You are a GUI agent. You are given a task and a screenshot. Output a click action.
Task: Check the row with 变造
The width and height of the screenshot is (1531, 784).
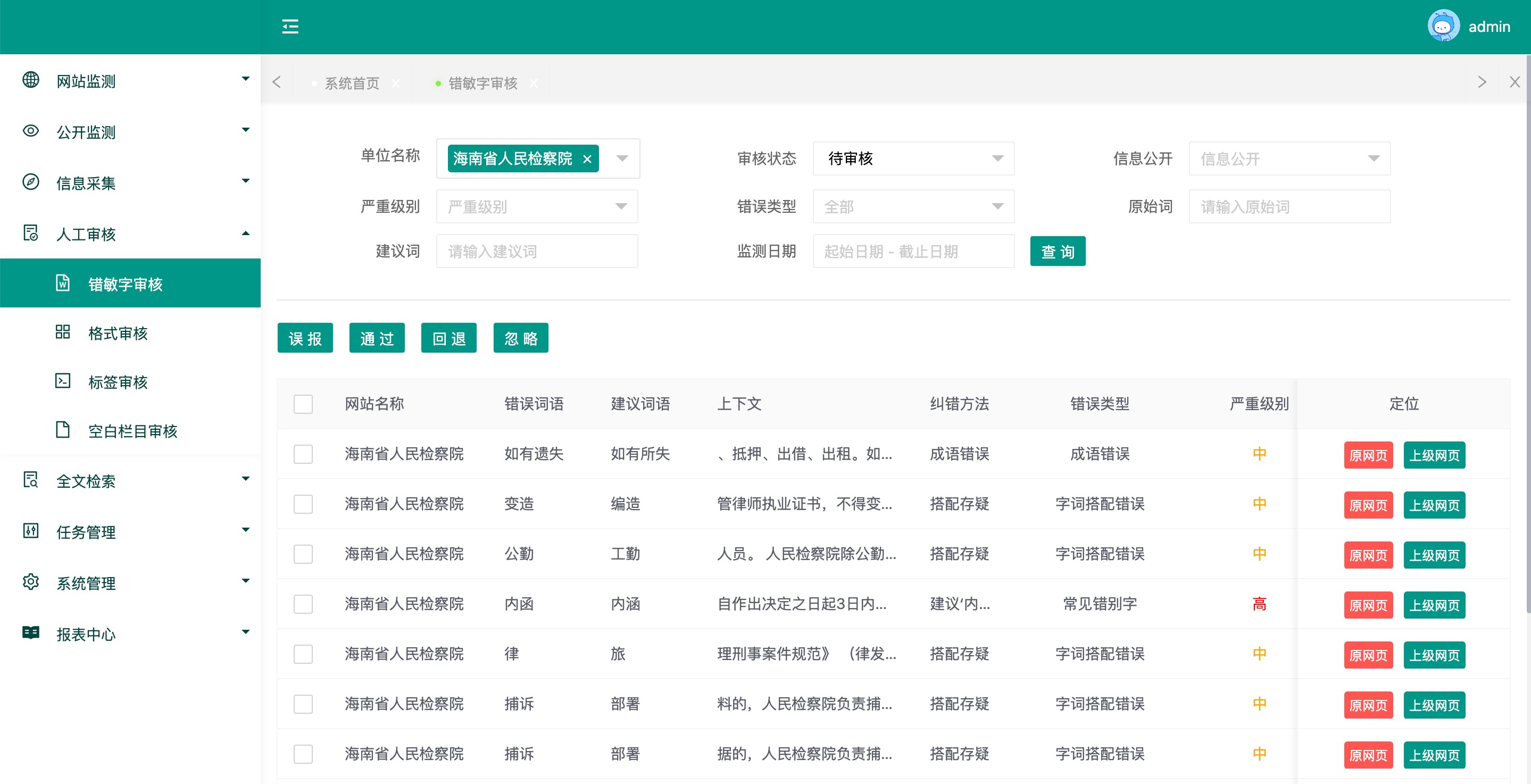(x=303, y=504)
